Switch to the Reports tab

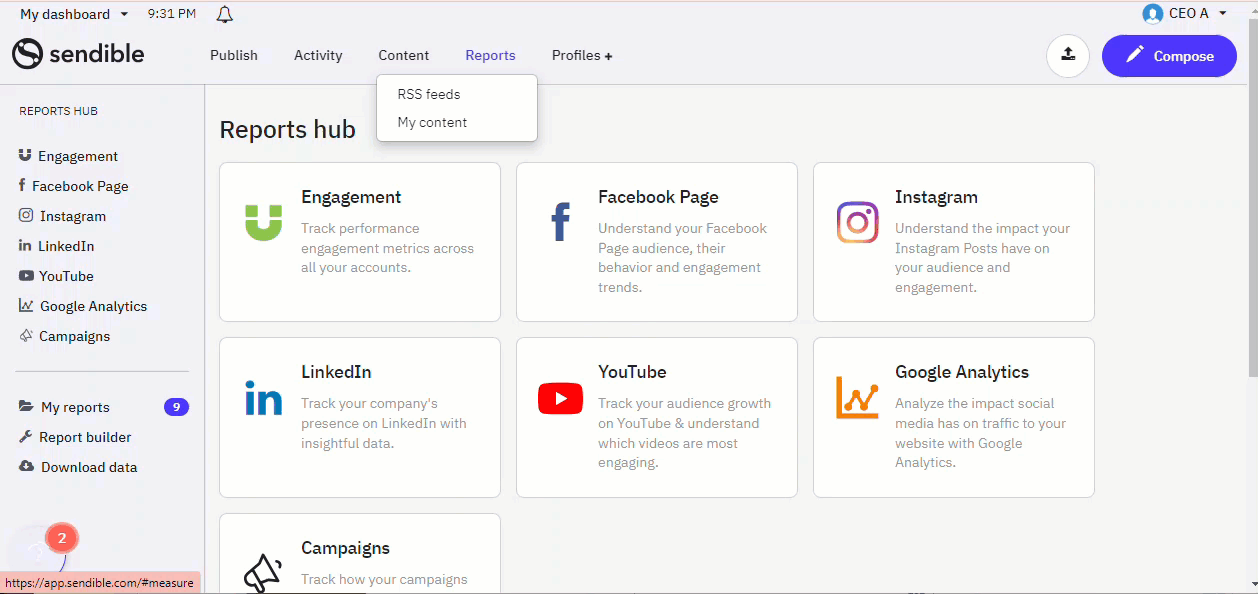click(490, 55)
